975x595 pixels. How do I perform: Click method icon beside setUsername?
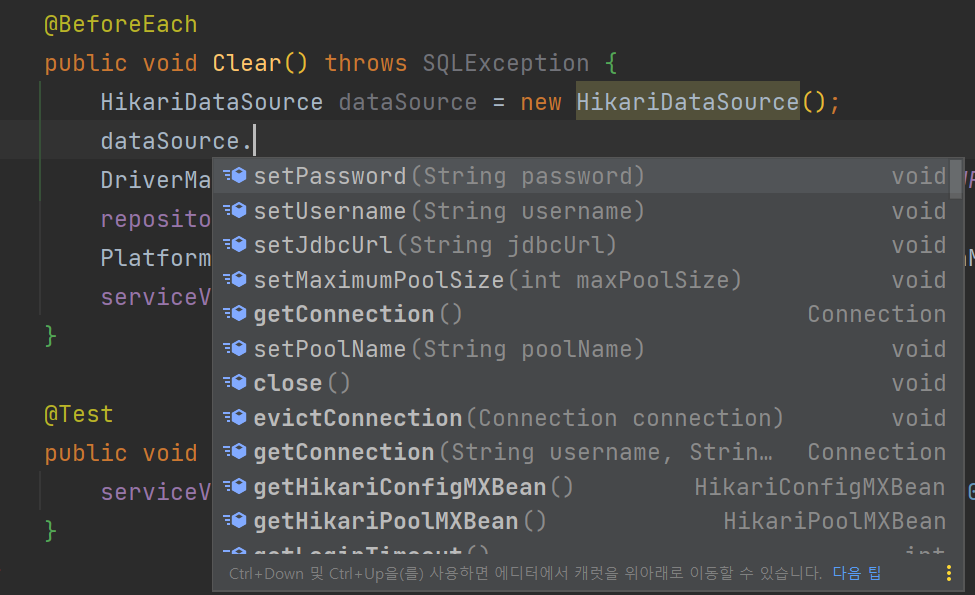(235, 211)
